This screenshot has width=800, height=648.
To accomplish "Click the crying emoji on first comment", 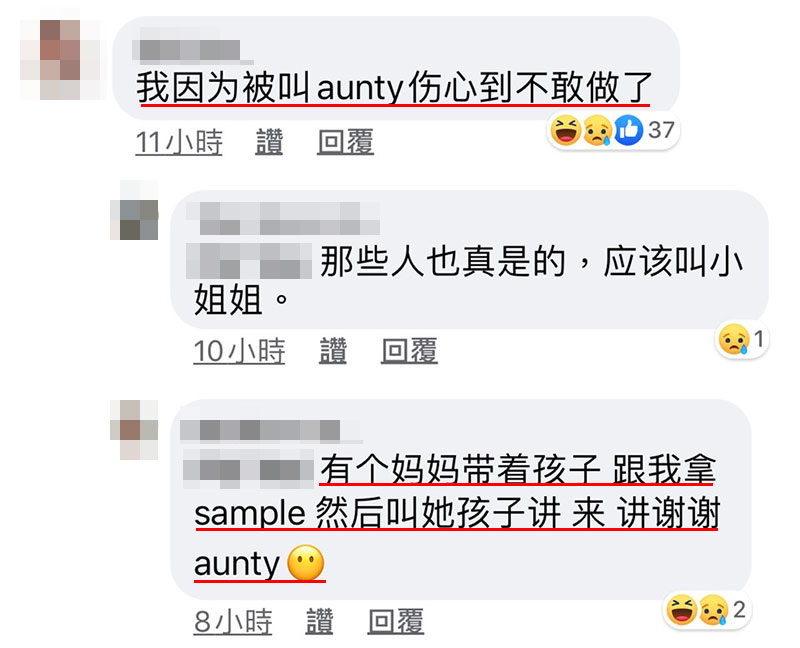I will coord(597,131).
